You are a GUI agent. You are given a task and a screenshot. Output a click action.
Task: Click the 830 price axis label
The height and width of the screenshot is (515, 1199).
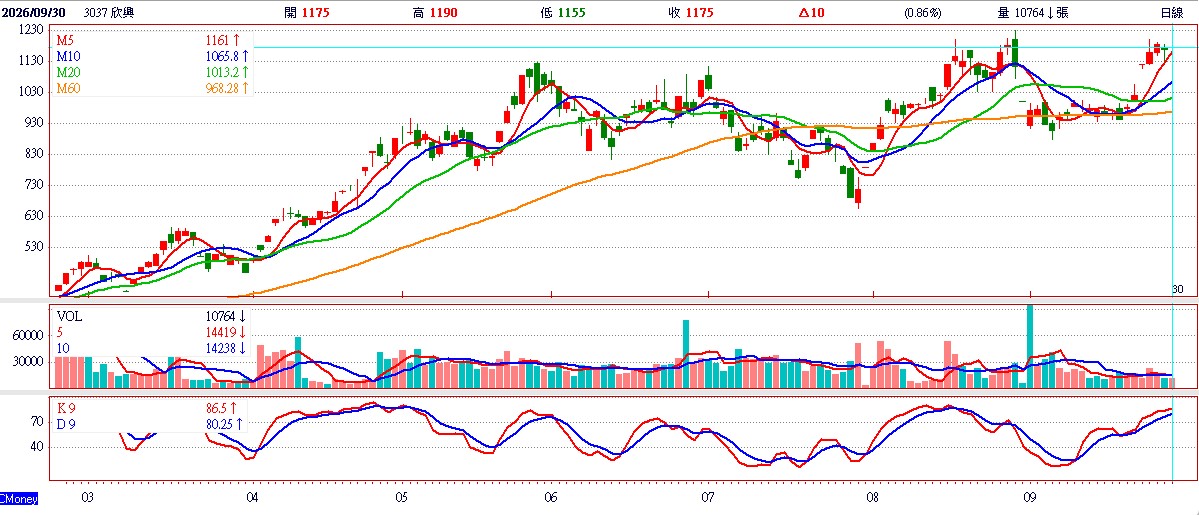(36, 154)
